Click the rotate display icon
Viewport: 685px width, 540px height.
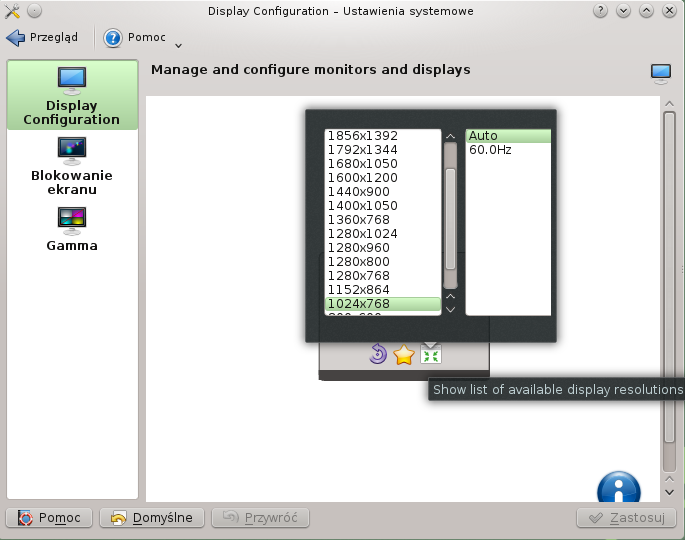378,354
